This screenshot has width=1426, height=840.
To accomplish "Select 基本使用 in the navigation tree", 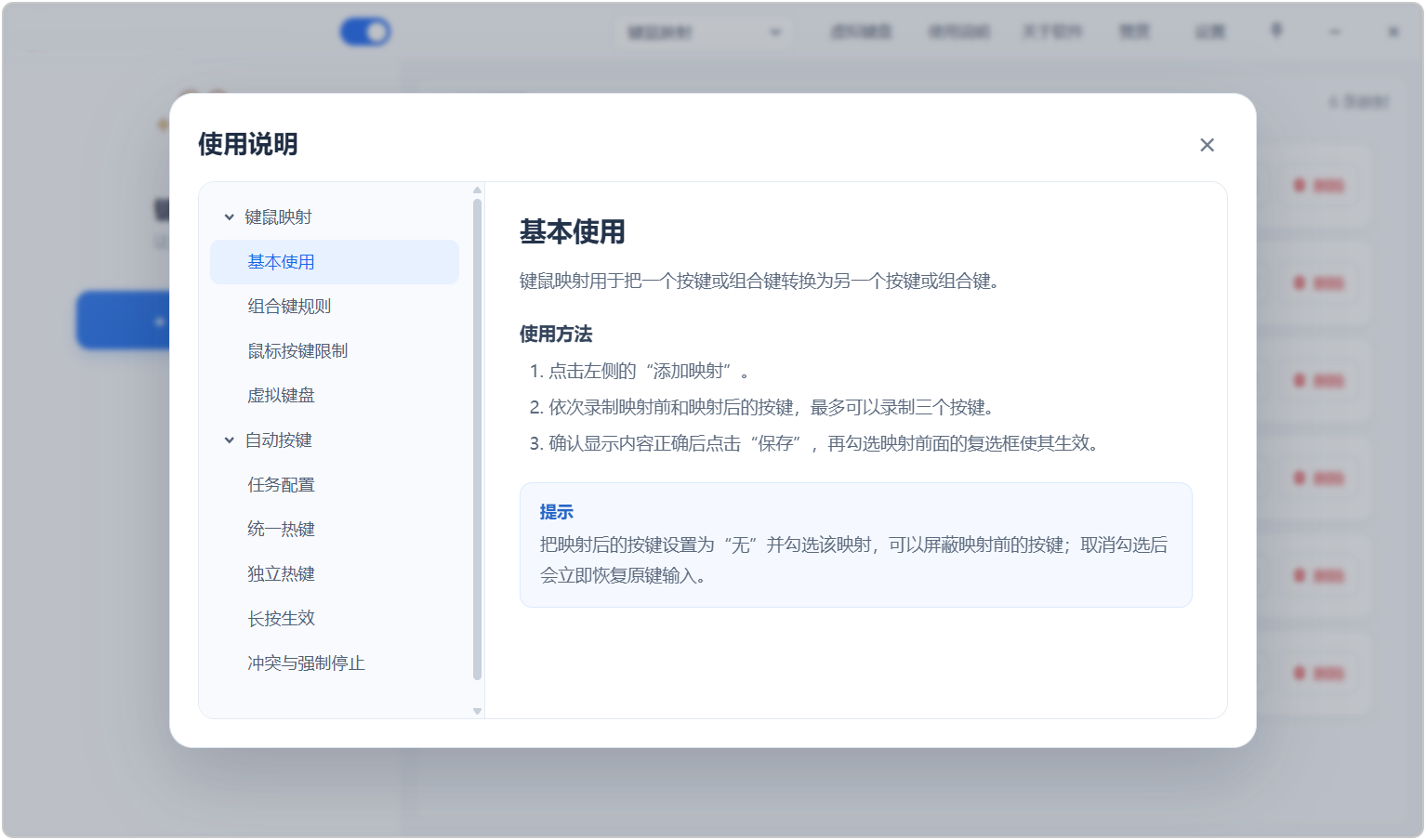I will click(x=335, y=262).
